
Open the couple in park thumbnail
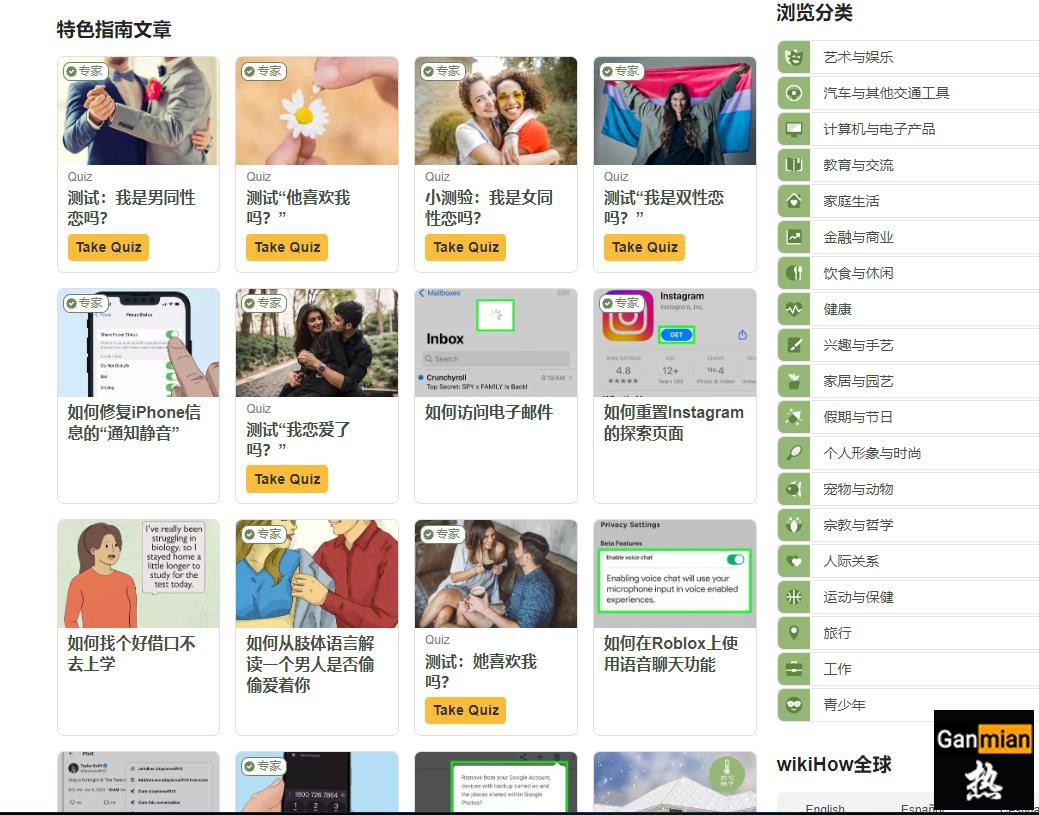click(317, 343)
